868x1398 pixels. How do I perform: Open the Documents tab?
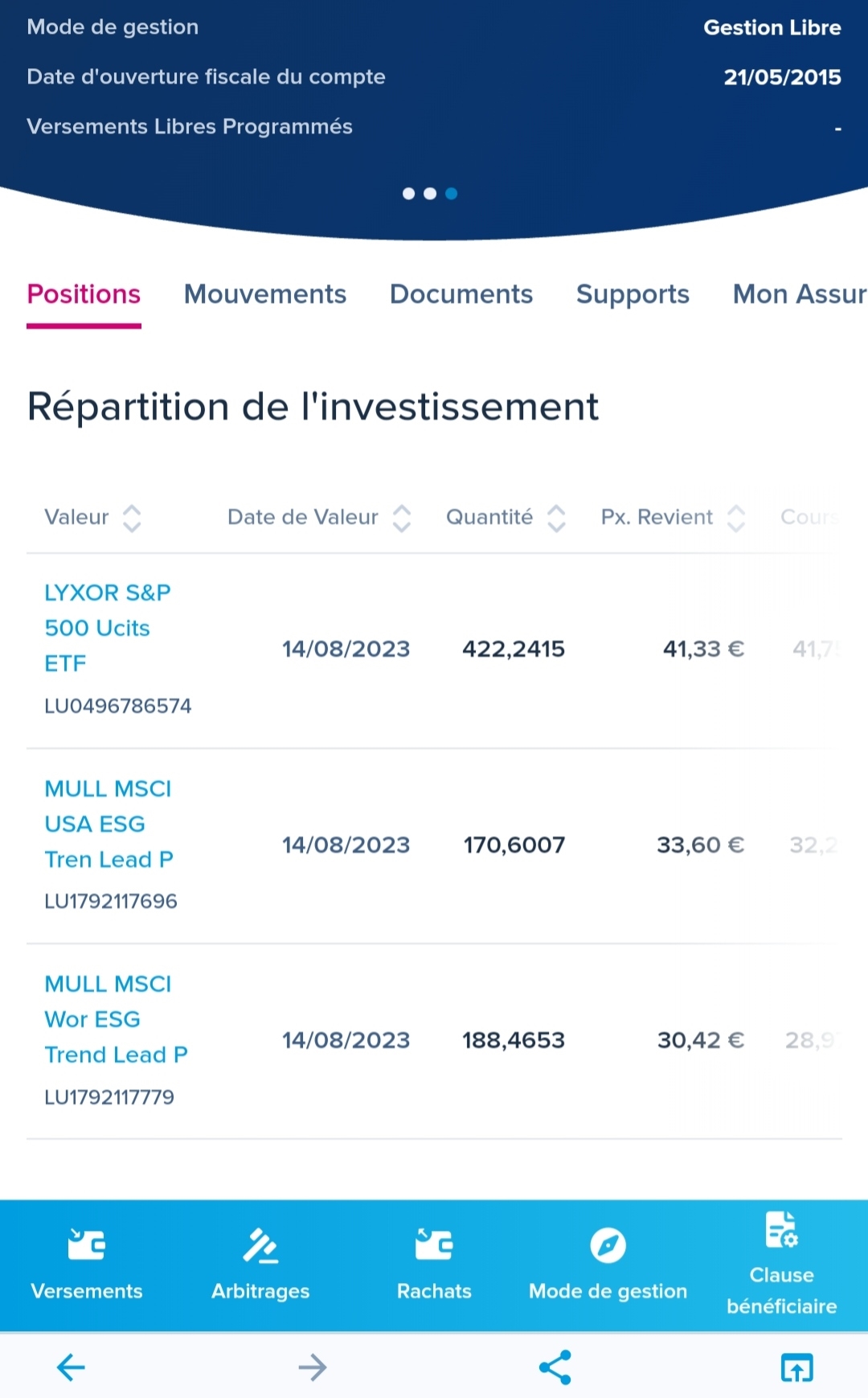coord(461,294)
